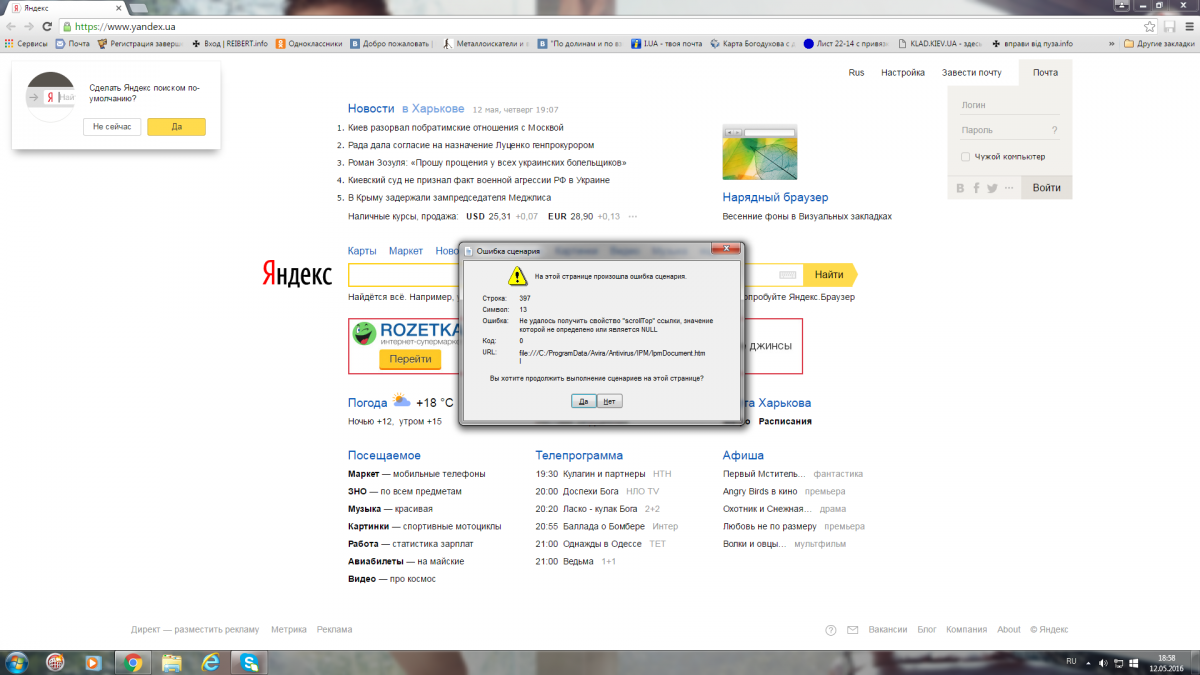The height and width of the screenshot is (675, 1200).
Task: Click the Нарядный браузер thumbnail image
Action: point(759,153)
